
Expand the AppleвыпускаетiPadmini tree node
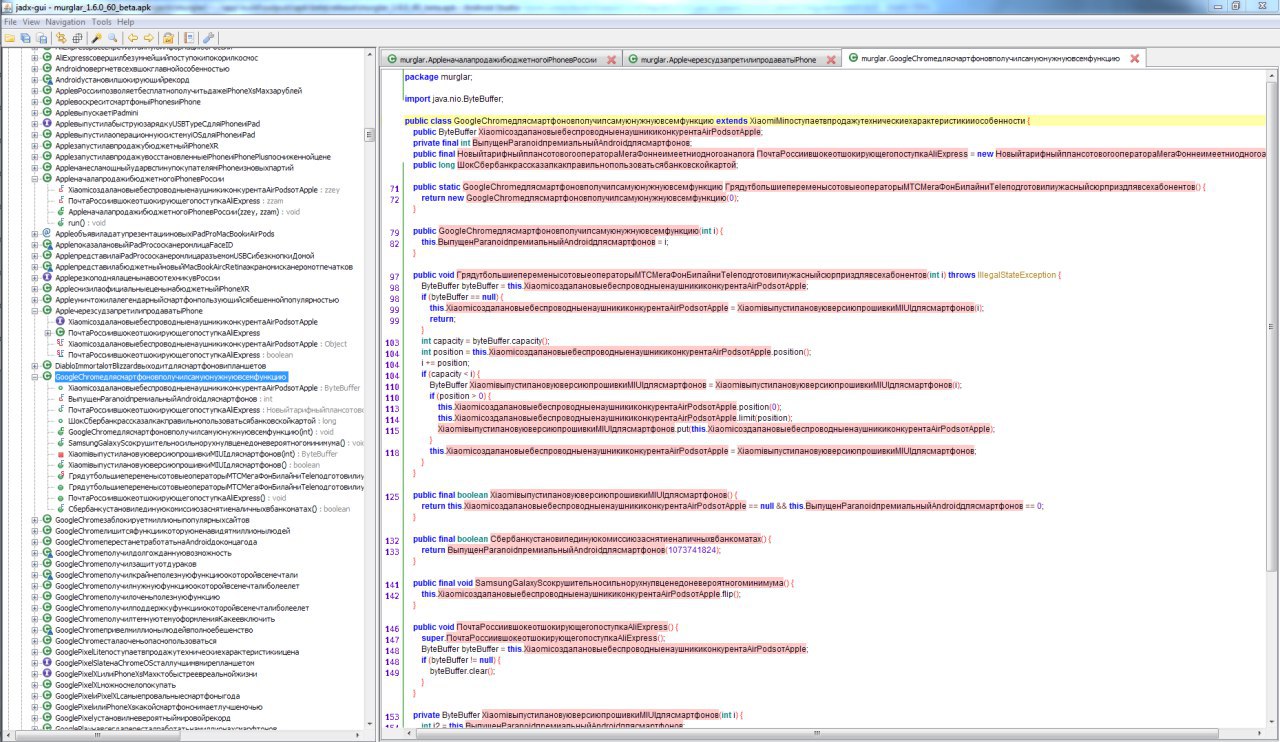(x=35, y=112)
